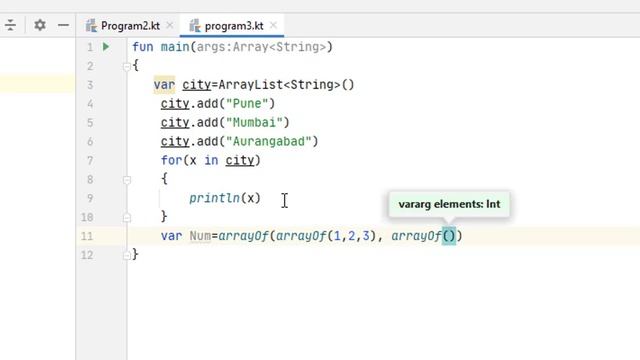
Task: Click "ArrayList<String>()" on line 3
Action: (286, 84)
